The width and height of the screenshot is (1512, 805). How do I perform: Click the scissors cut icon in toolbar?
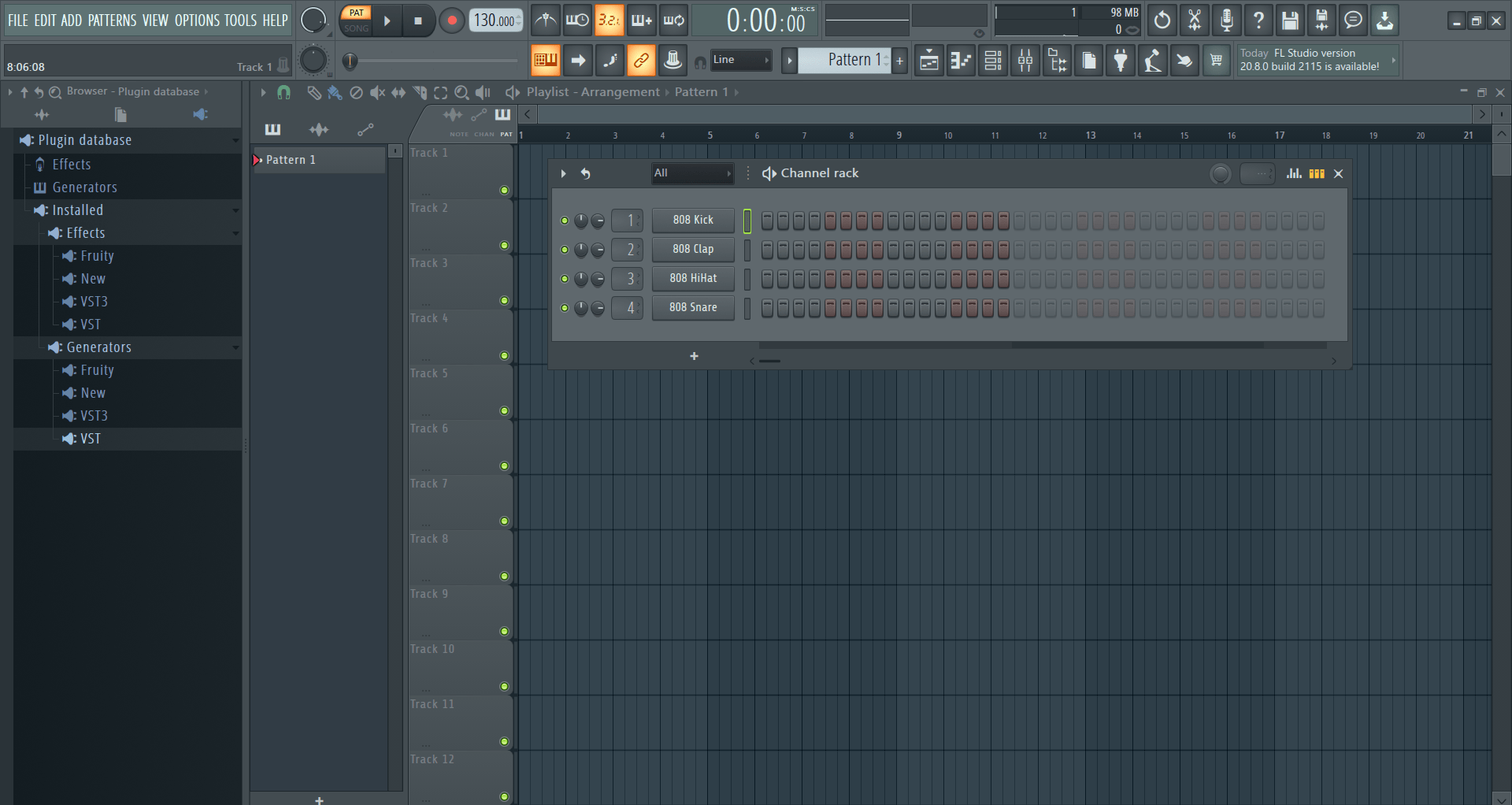tap(1194, 20)
